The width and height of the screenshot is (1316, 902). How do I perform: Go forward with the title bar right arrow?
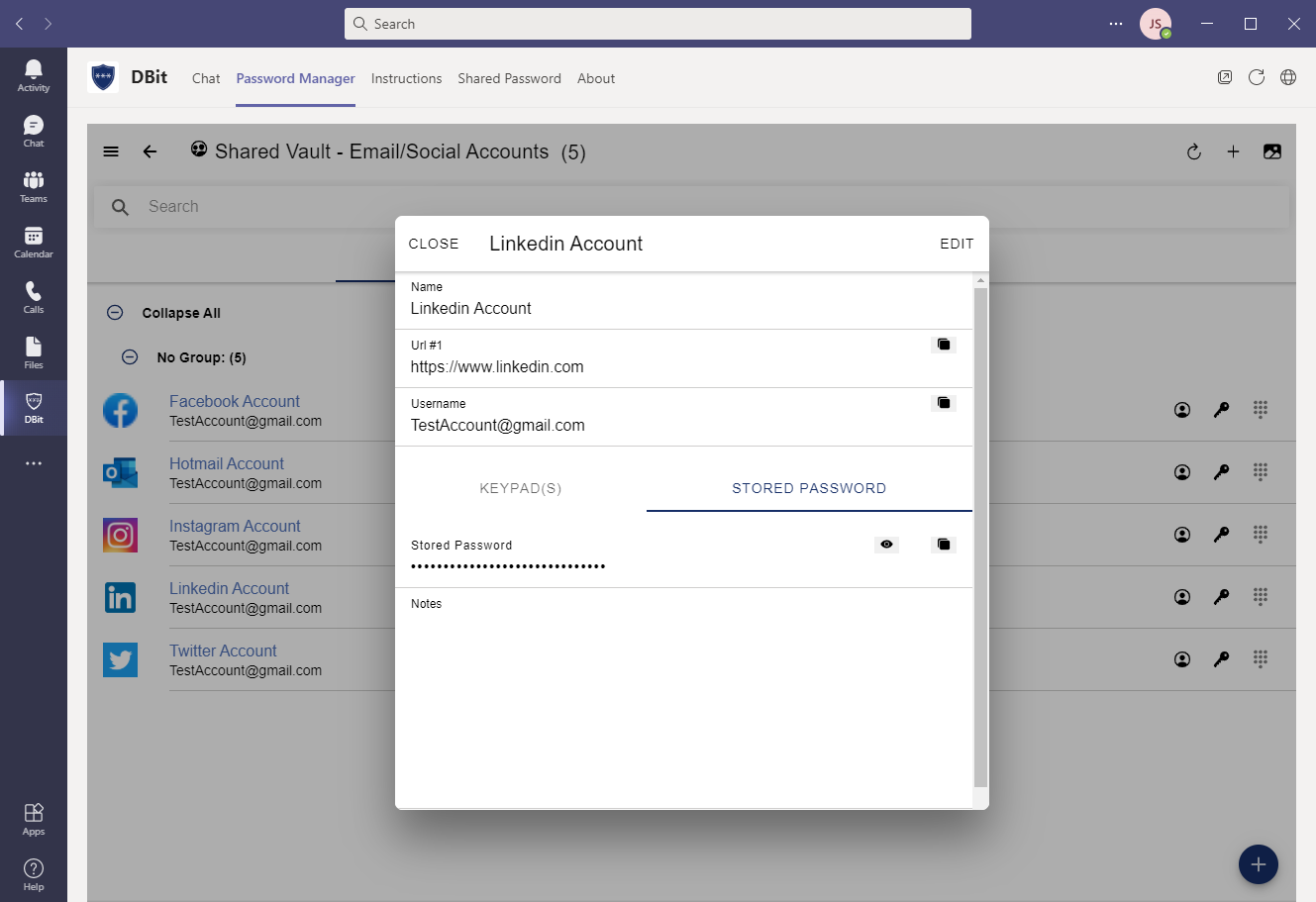(49, 24)
